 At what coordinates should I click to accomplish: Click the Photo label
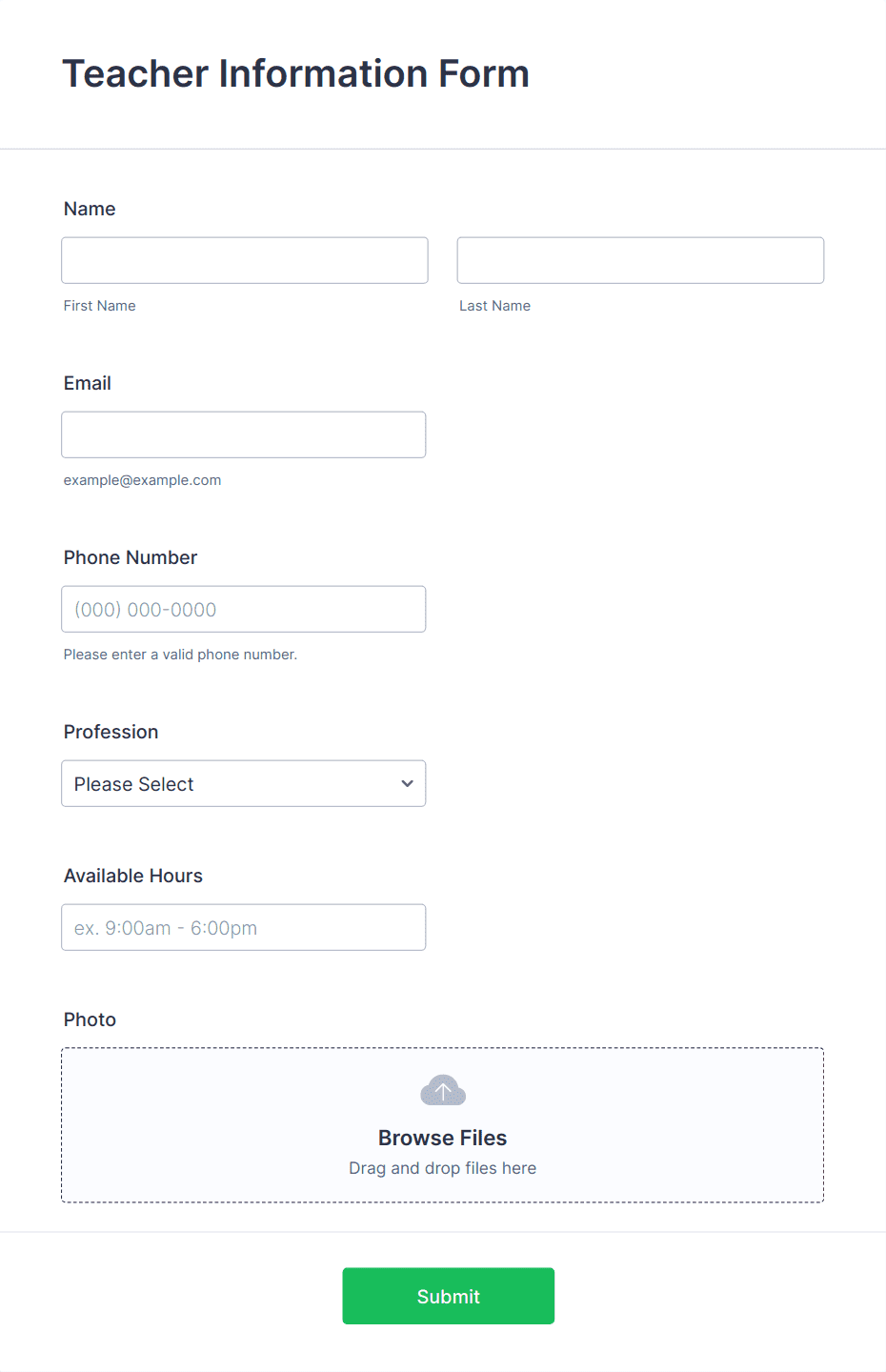coord(91,1019)
